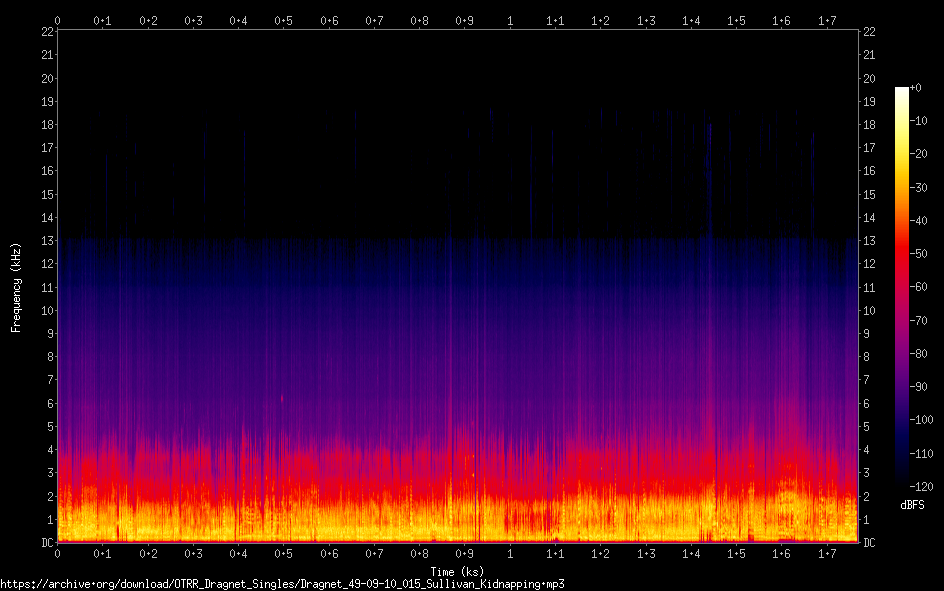Image resolution: width=944 pixels, height=591 pixels.
Task: Click the 5 kHz label on right frequency axis
Action: 866,427
